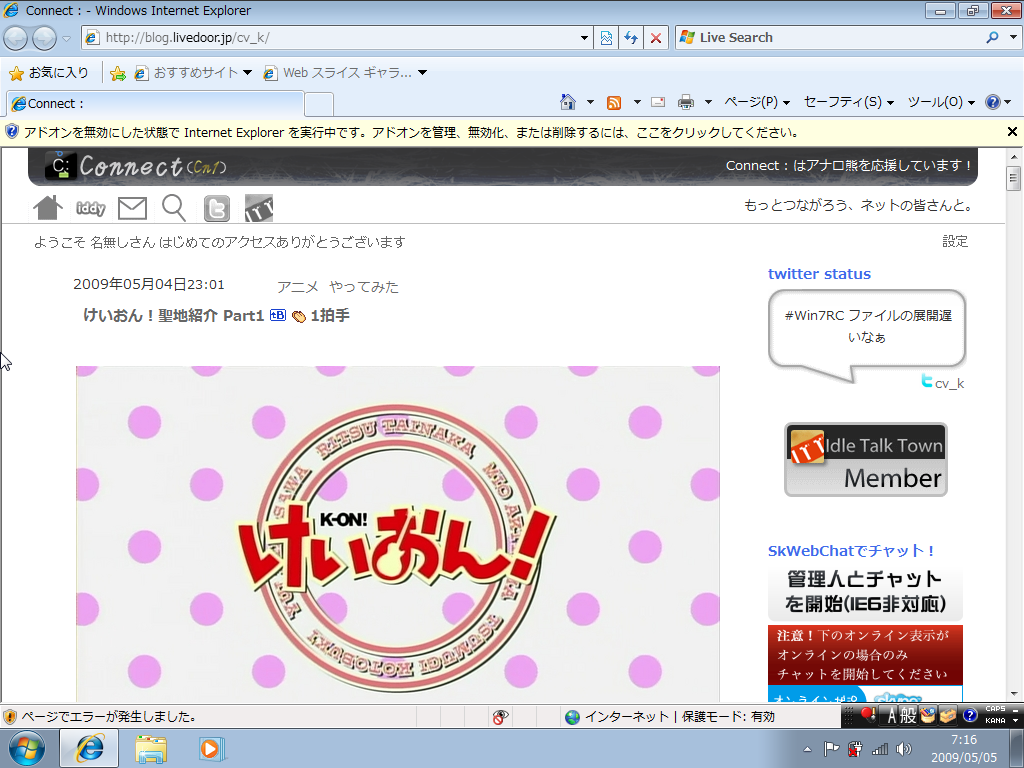Open the Twitter icon in blog nav

pos(217,209)
